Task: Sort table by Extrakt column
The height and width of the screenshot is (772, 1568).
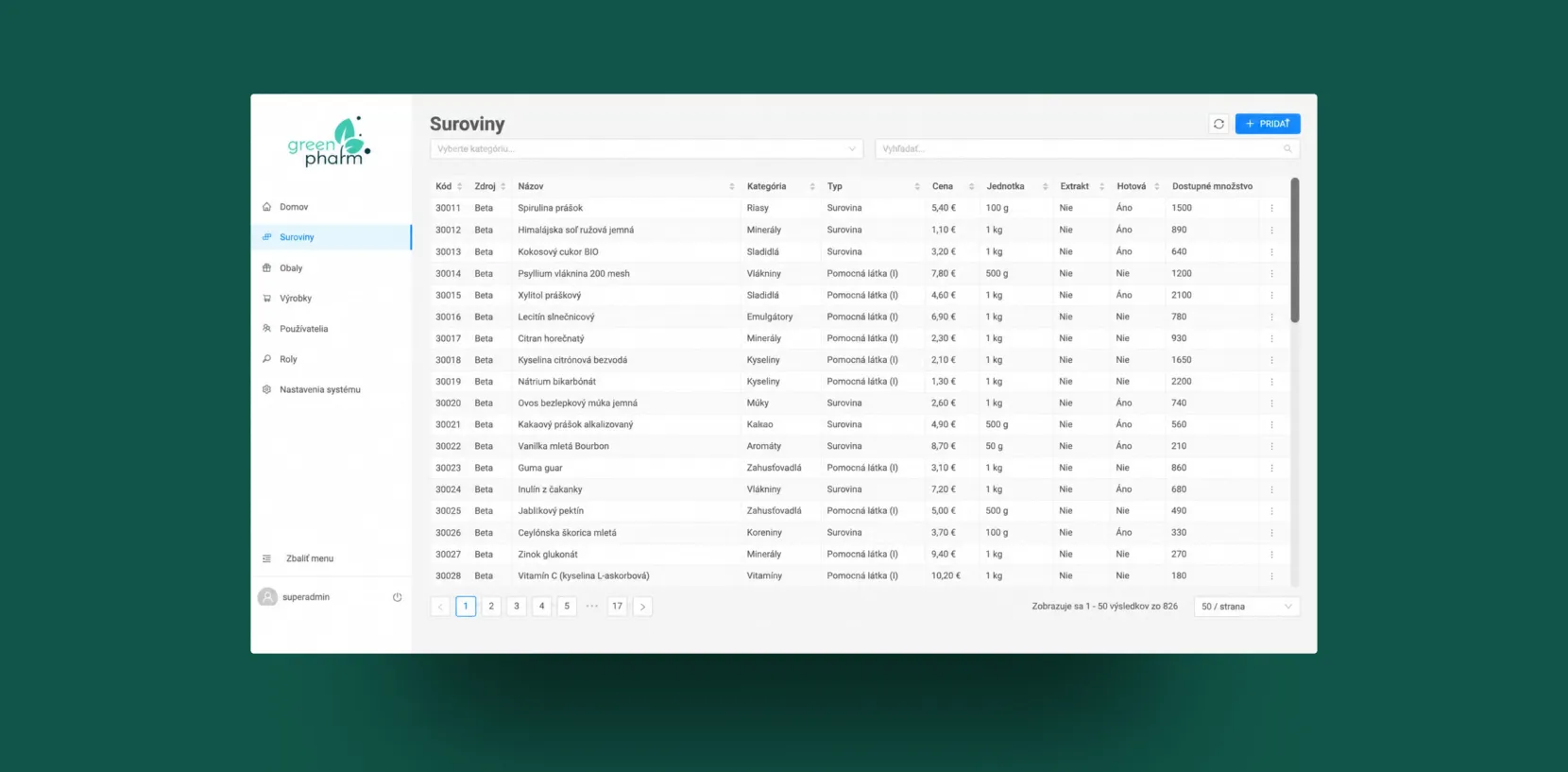Action: (x=1082, y=186)
